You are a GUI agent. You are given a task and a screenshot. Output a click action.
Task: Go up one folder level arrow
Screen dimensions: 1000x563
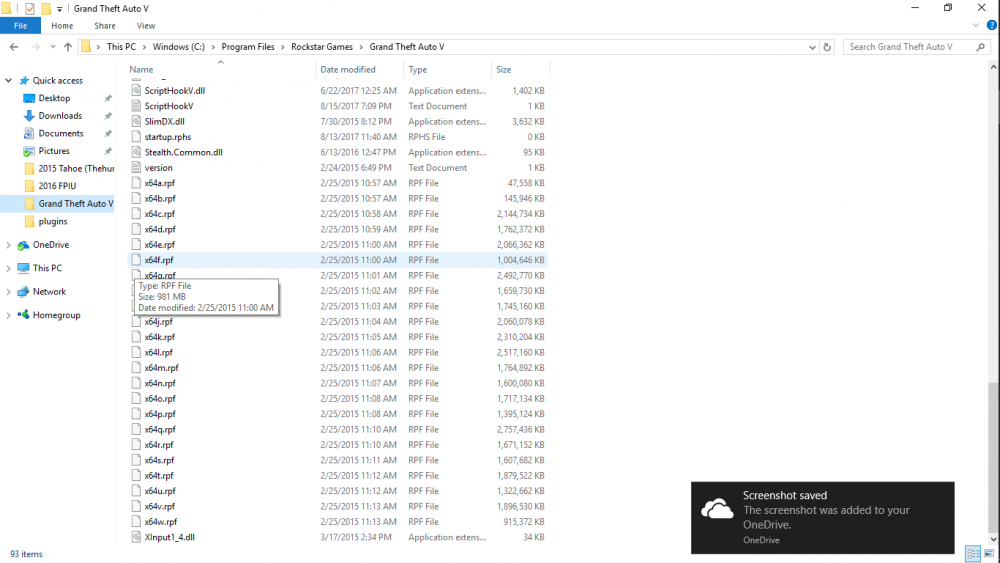click(x=68, y=47)
